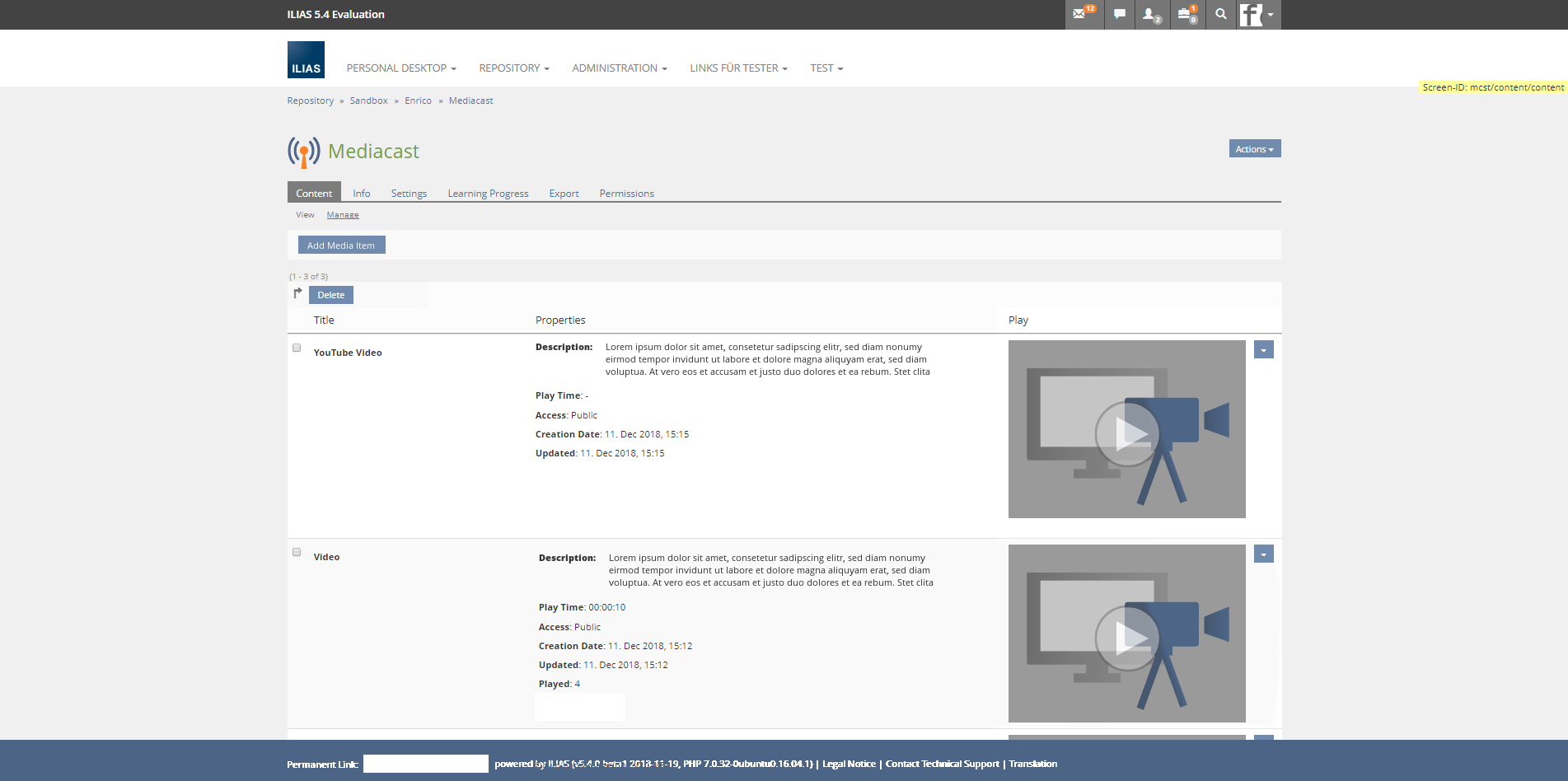Play the YouTube Video thumbnail
This screenshot has width=1568, height=781.
tap(1126, 430)
